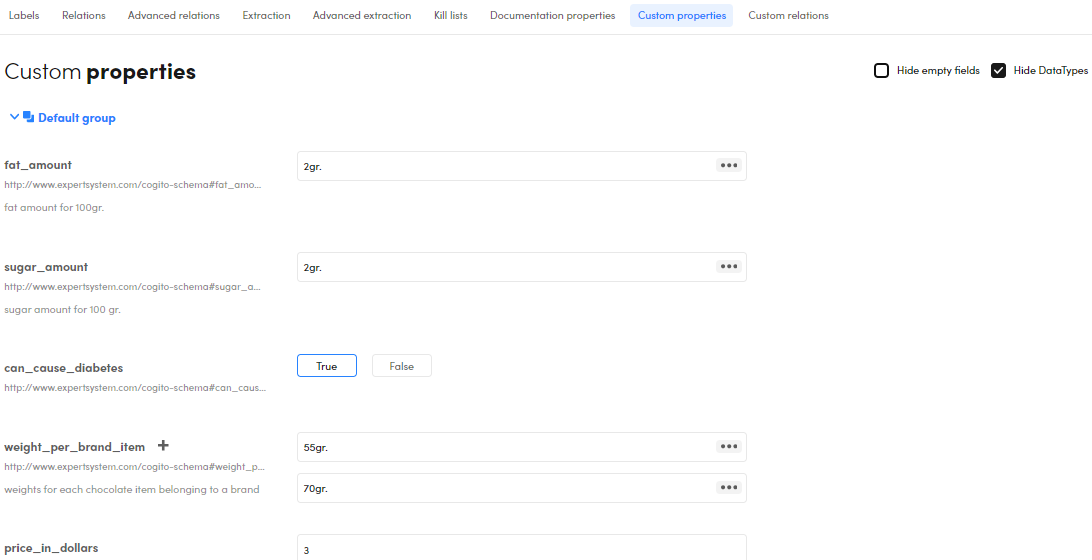Image resolution: width=1092 pixels, height=560 pixels.
Task: Click the ellipsis icon on 55gr. value
Action: click(729, 447)
